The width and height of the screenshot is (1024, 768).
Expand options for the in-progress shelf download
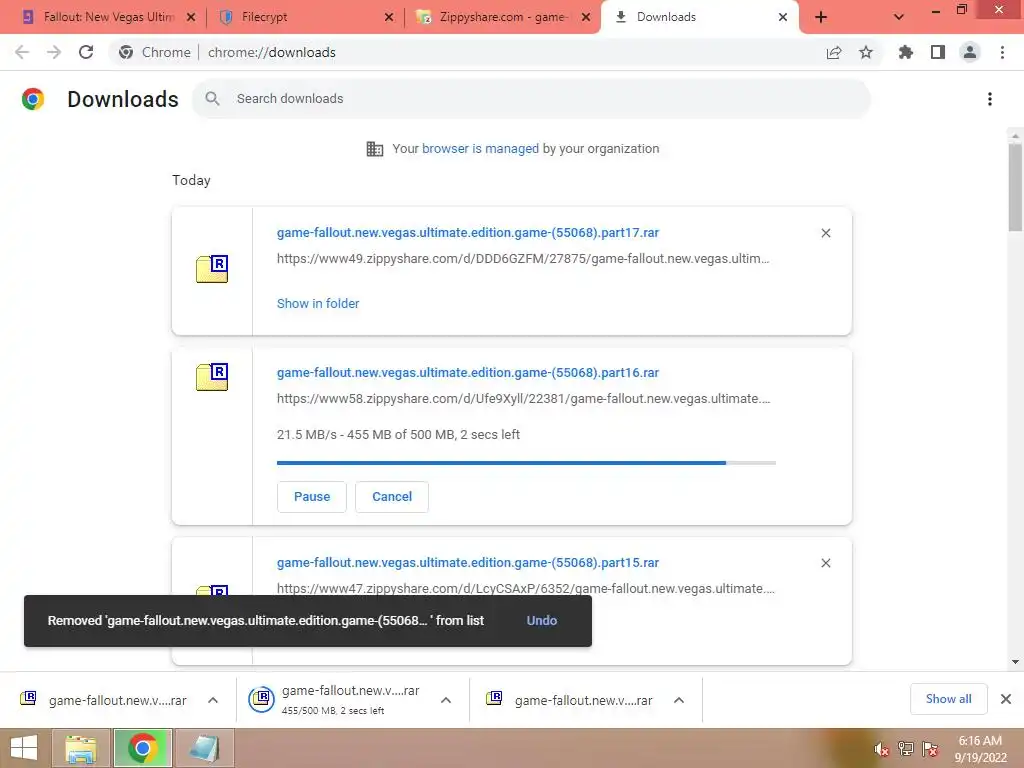[x=446, y=700]
